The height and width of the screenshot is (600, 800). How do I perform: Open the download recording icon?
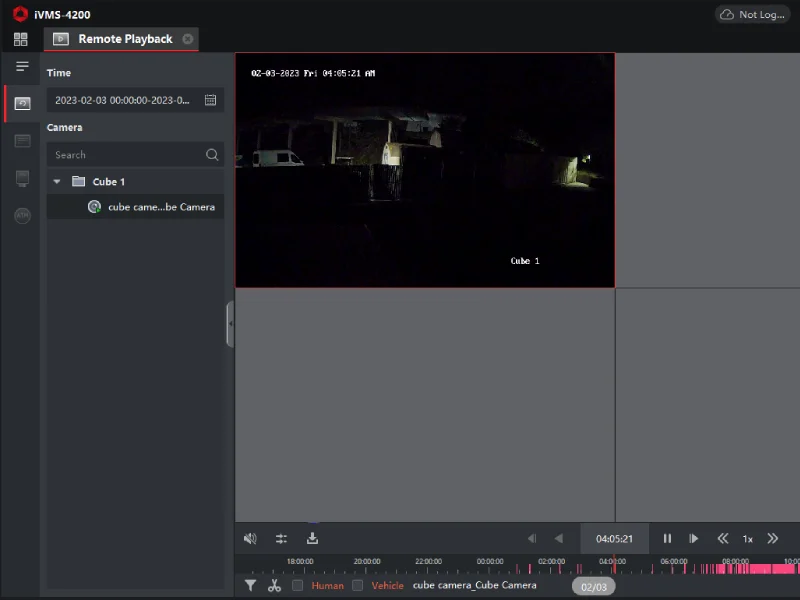tap(312, 539)
